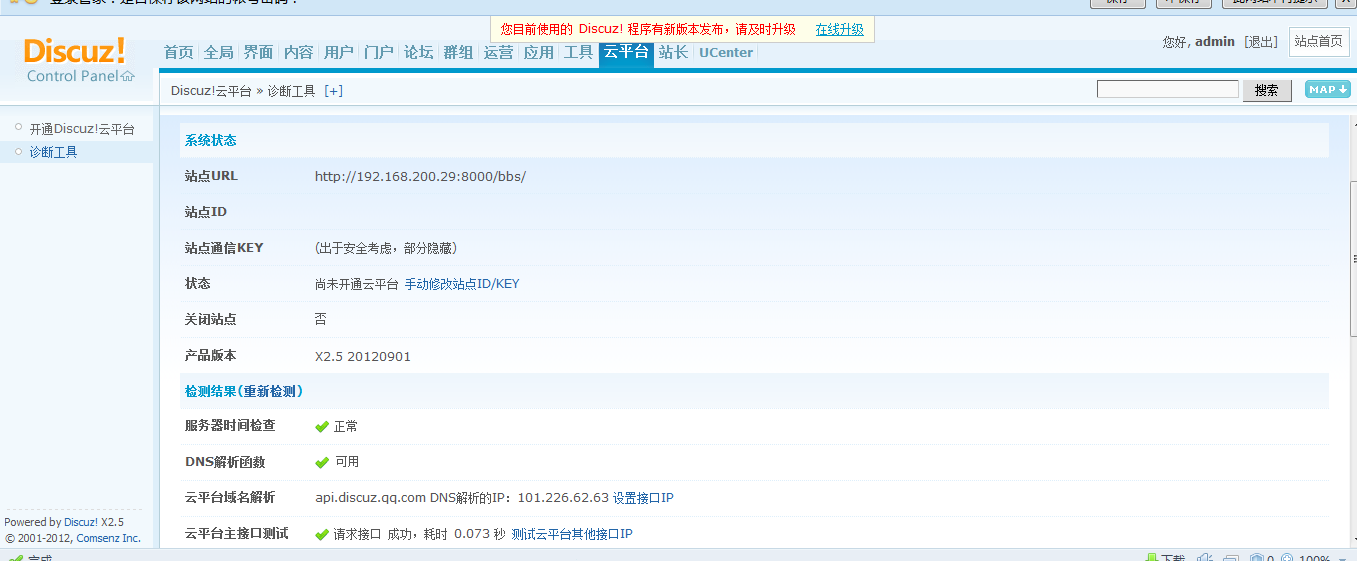Select 诊断工具 in the sidebar
The image size is (1357, 561).
coord(53,152)
